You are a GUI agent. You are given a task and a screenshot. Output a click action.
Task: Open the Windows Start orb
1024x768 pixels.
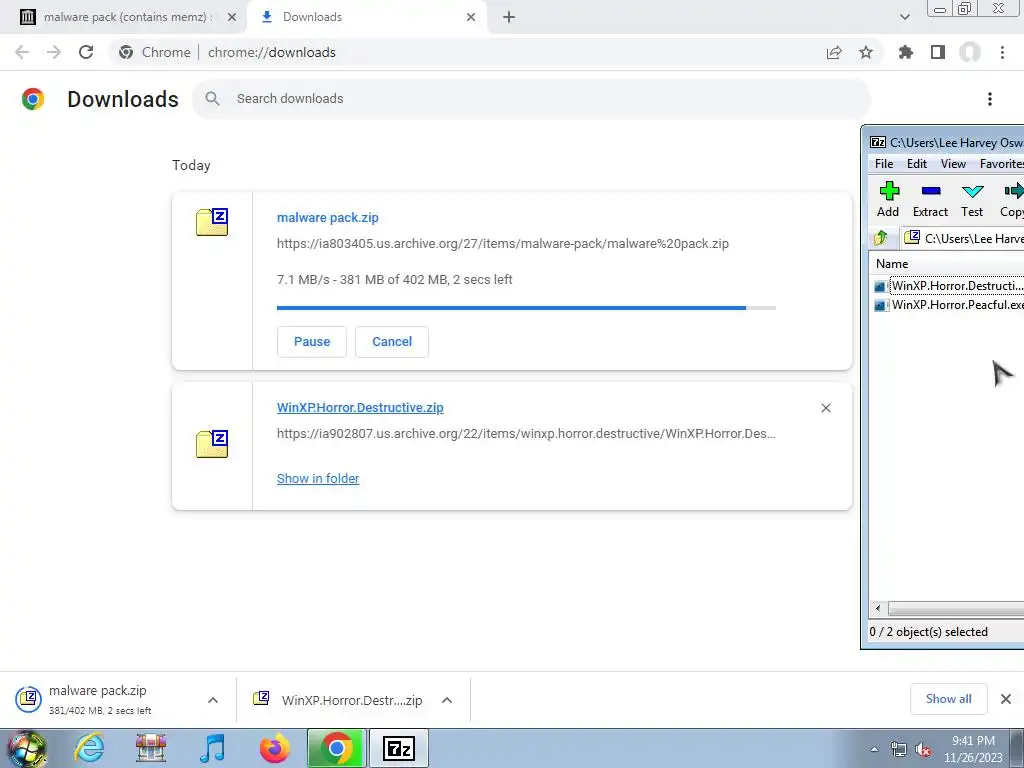27,748
